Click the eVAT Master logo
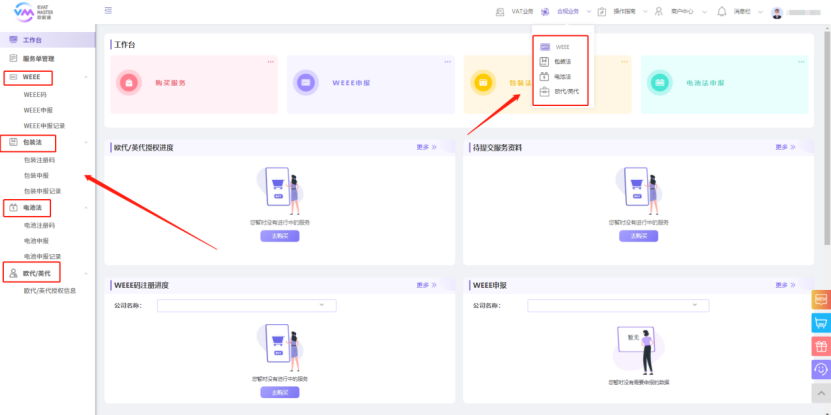This screenshot has width=831, height=415. click(x=32, y=11)
